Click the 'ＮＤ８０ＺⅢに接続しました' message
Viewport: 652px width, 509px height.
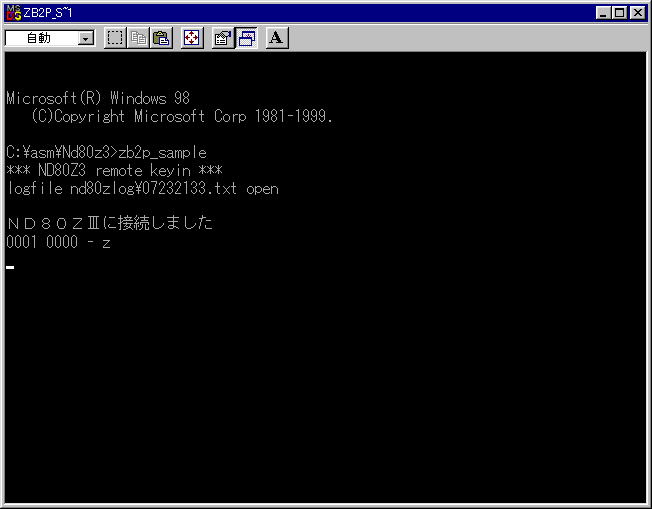pos(110,223)
